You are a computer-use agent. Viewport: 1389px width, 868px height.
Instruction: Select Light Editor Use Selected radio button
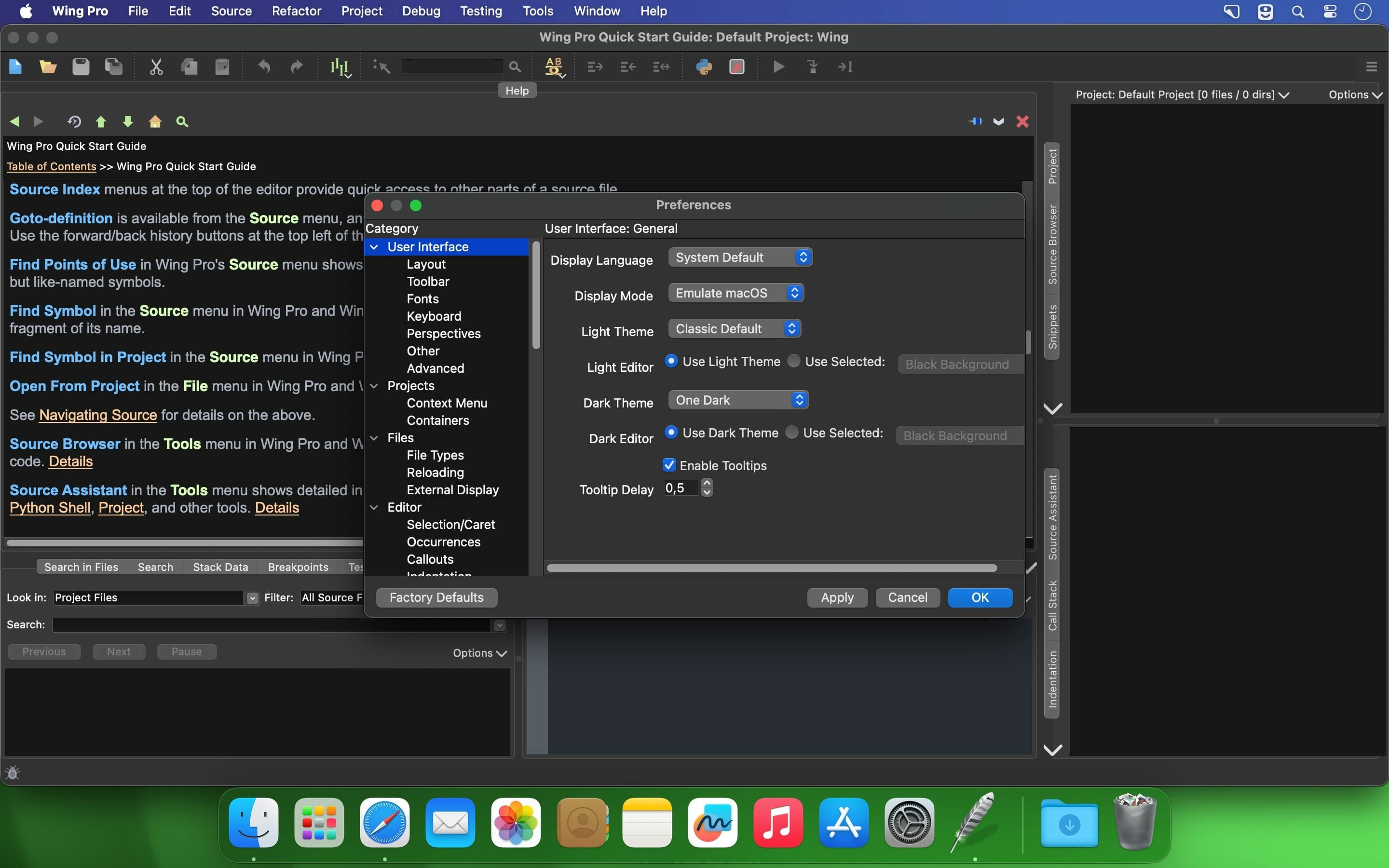point(794,361)
